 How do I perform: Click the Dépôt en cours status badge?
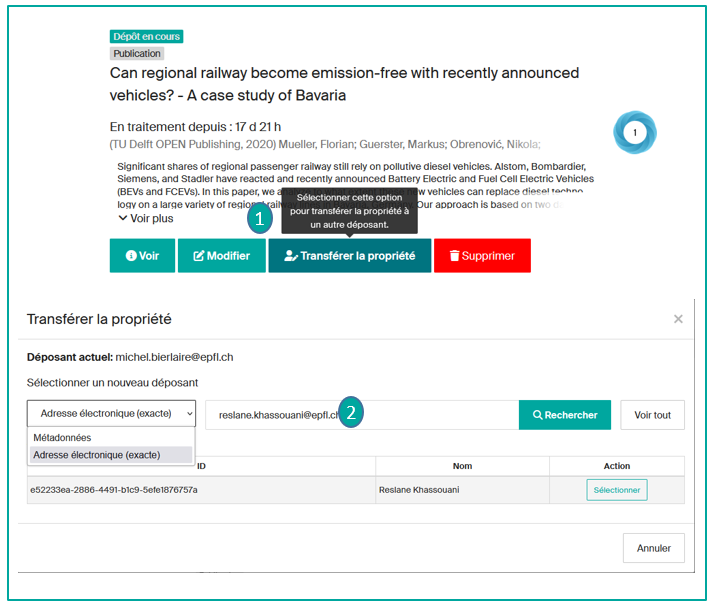tap(146, 37)
